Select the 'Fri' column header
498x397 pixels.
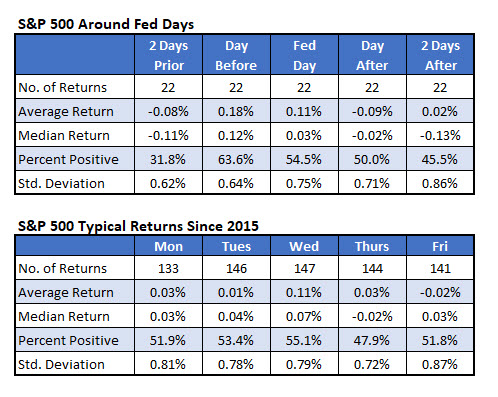(440, 246)
